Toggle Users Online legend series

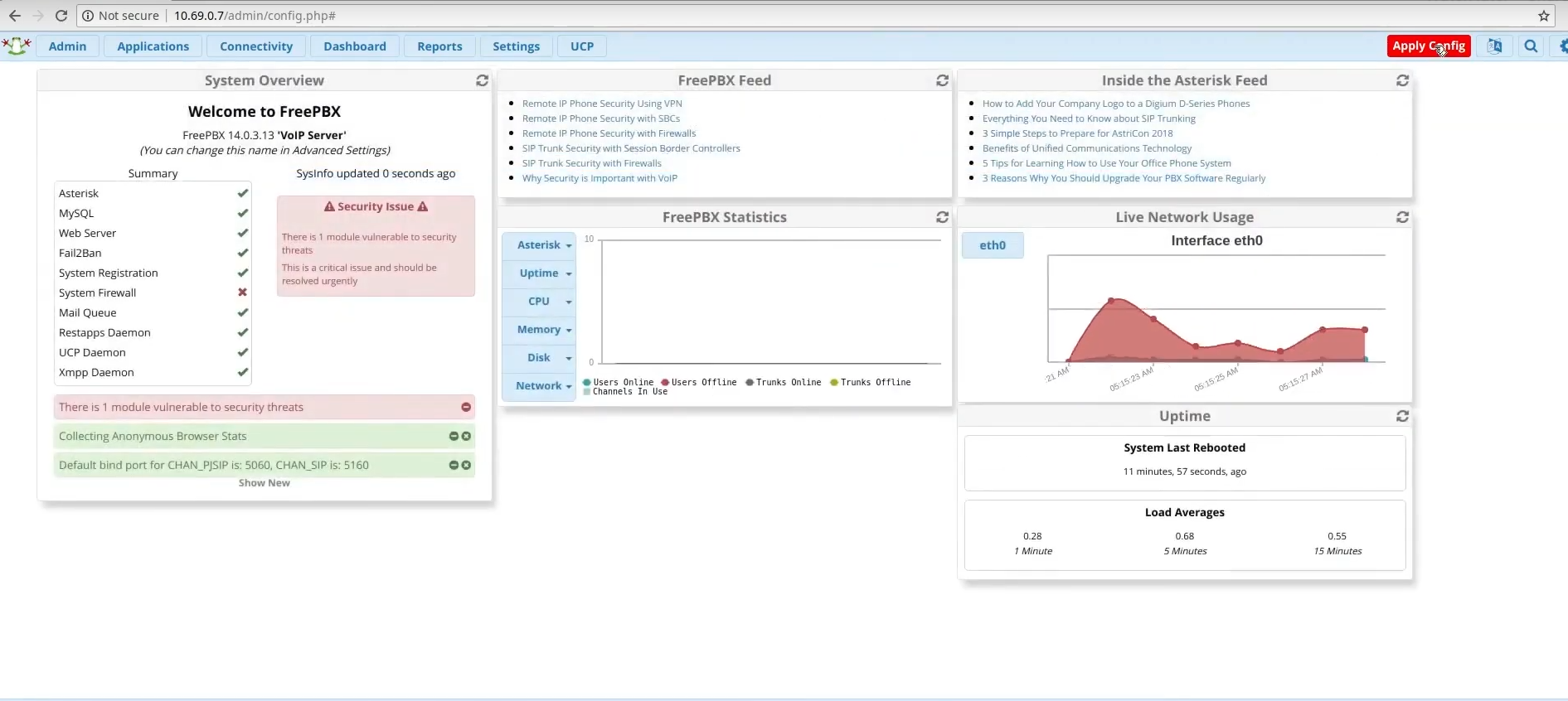[x=619, y=383]
